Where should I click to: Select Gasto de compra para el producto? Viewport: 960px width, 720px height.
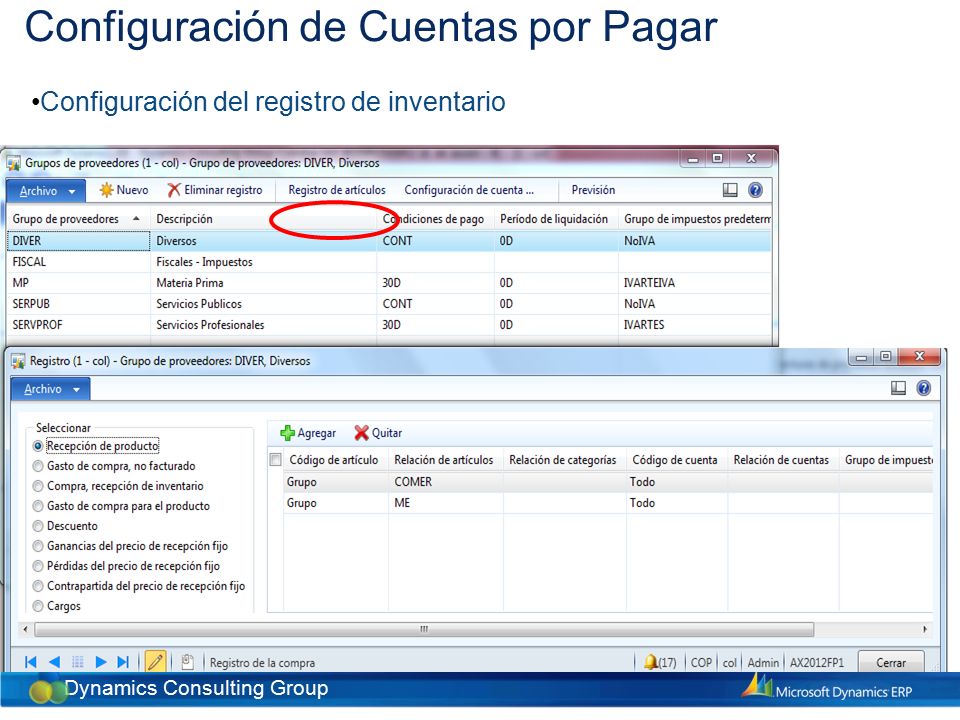pyautogui.click(x=38, y=506)
